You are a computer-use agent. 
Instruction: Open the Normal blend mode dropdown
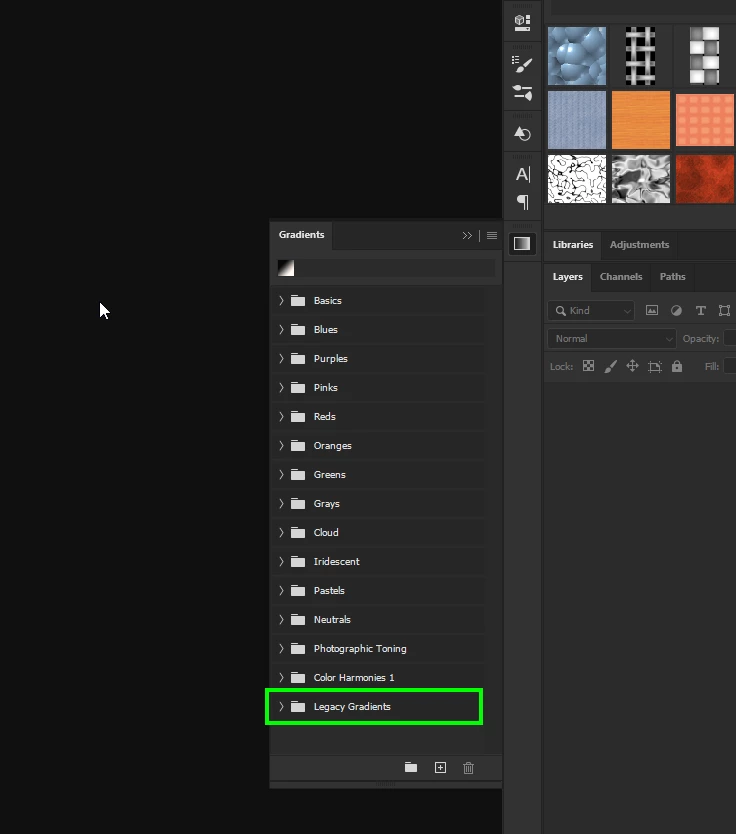[612, 338]
